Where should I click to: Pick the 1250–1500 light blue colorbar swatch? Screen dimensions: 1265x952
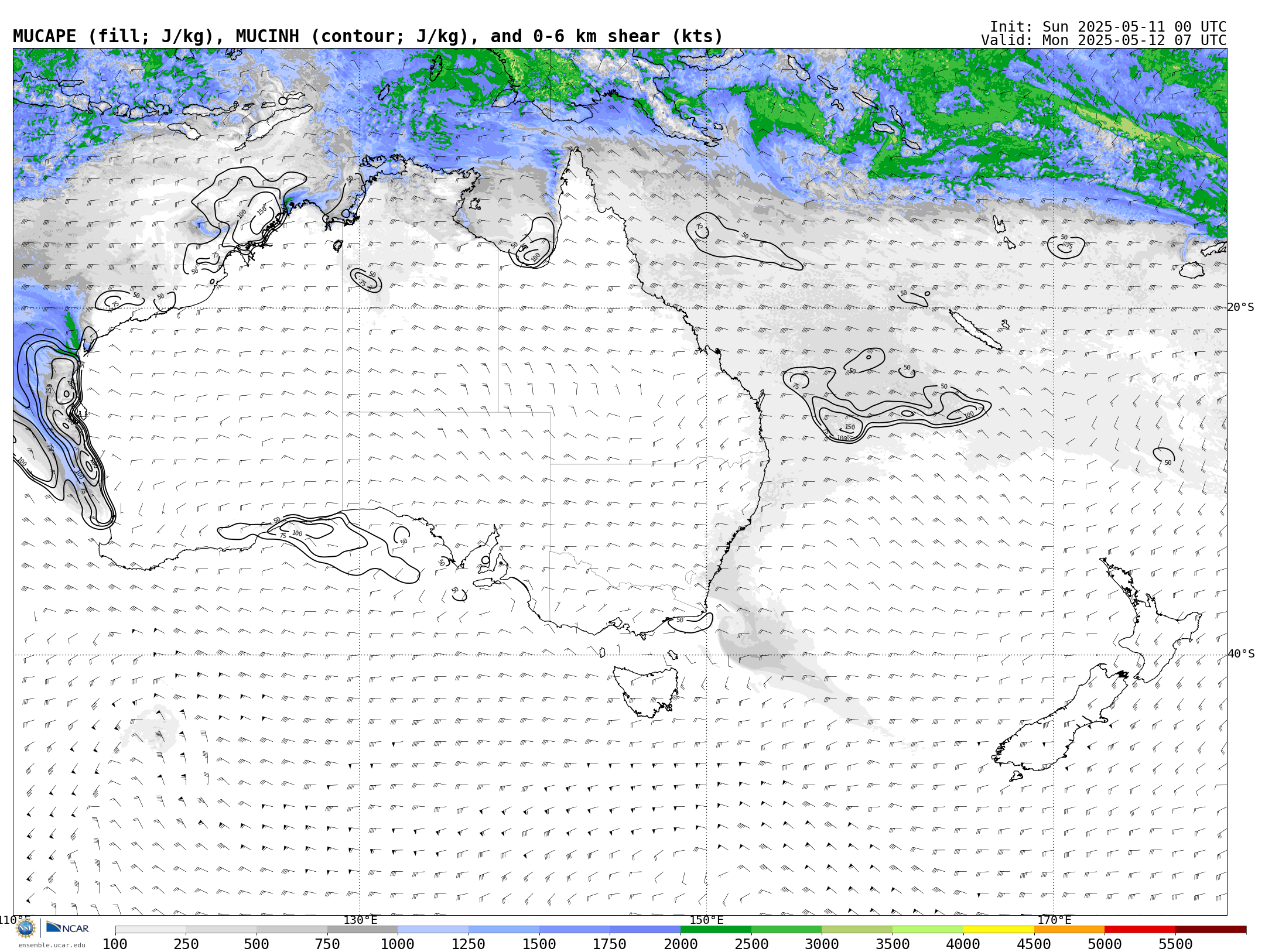(x=504, y=930)
